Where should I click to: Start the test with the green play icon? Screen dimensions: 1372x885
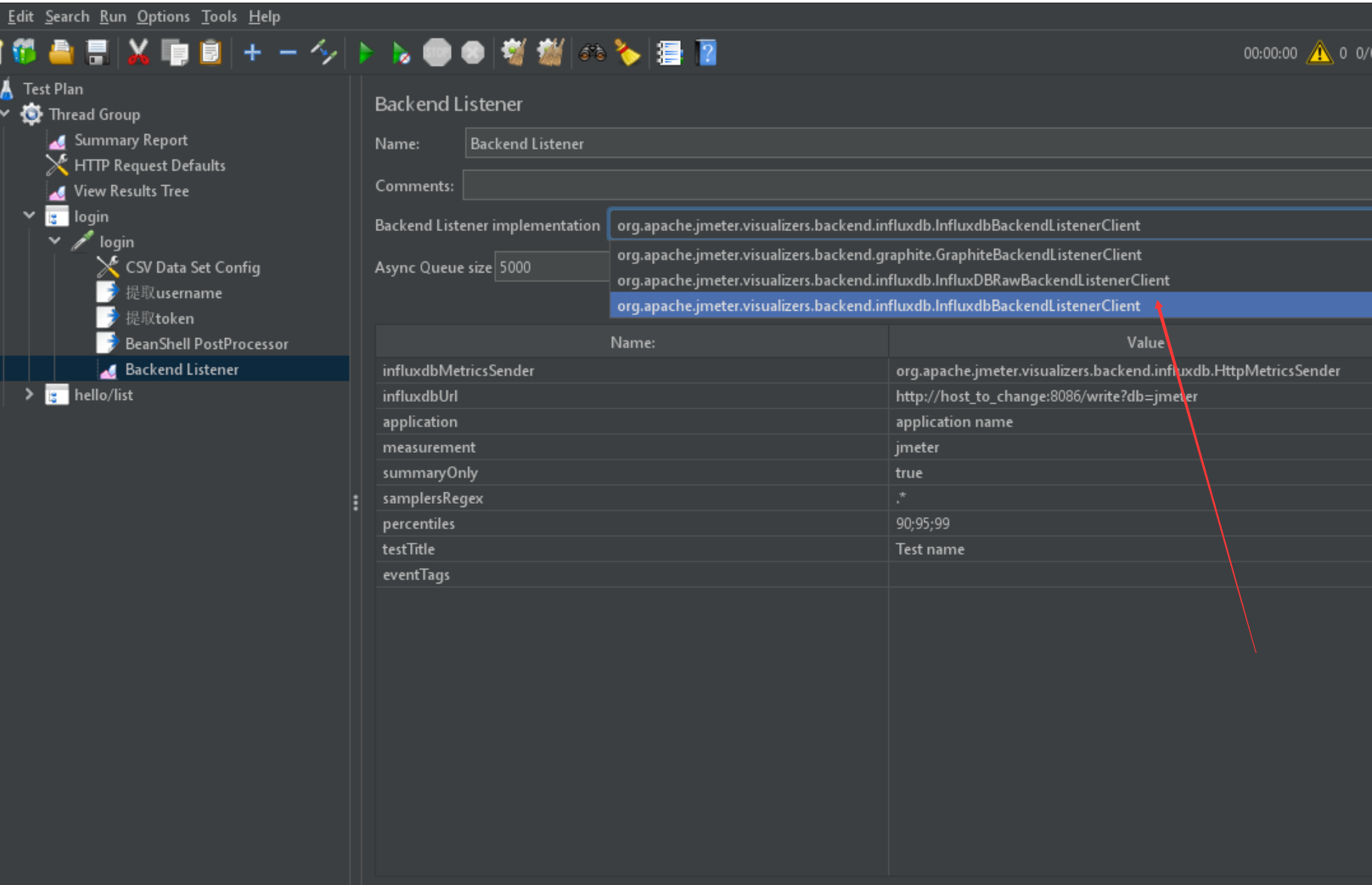366,53
